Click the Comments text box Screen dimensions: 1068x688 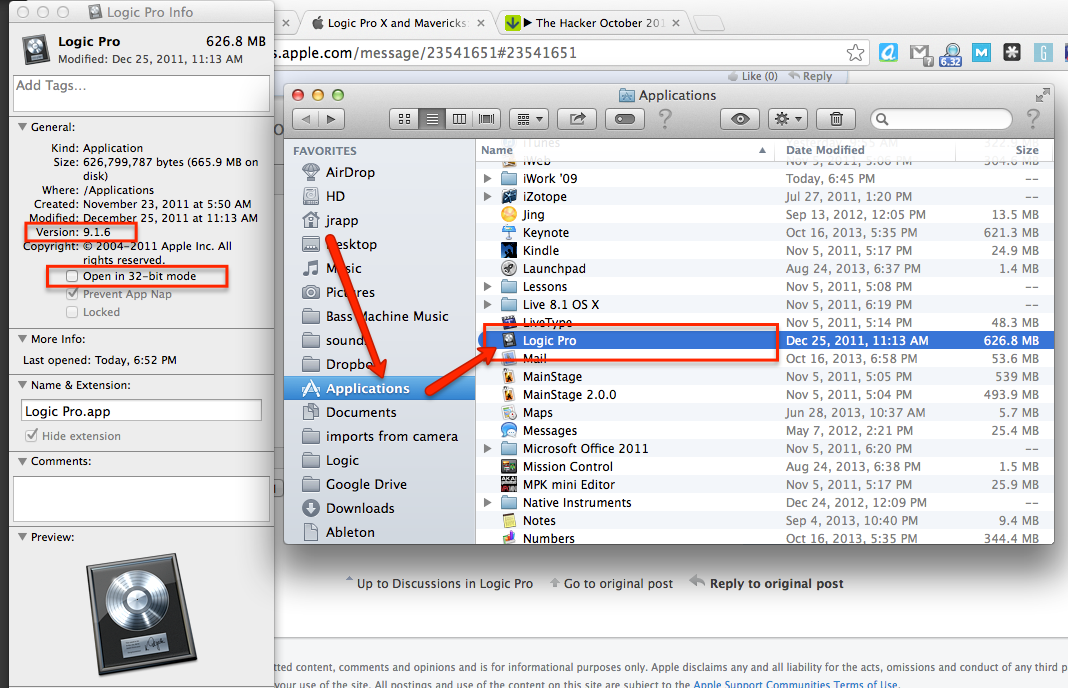142,499
